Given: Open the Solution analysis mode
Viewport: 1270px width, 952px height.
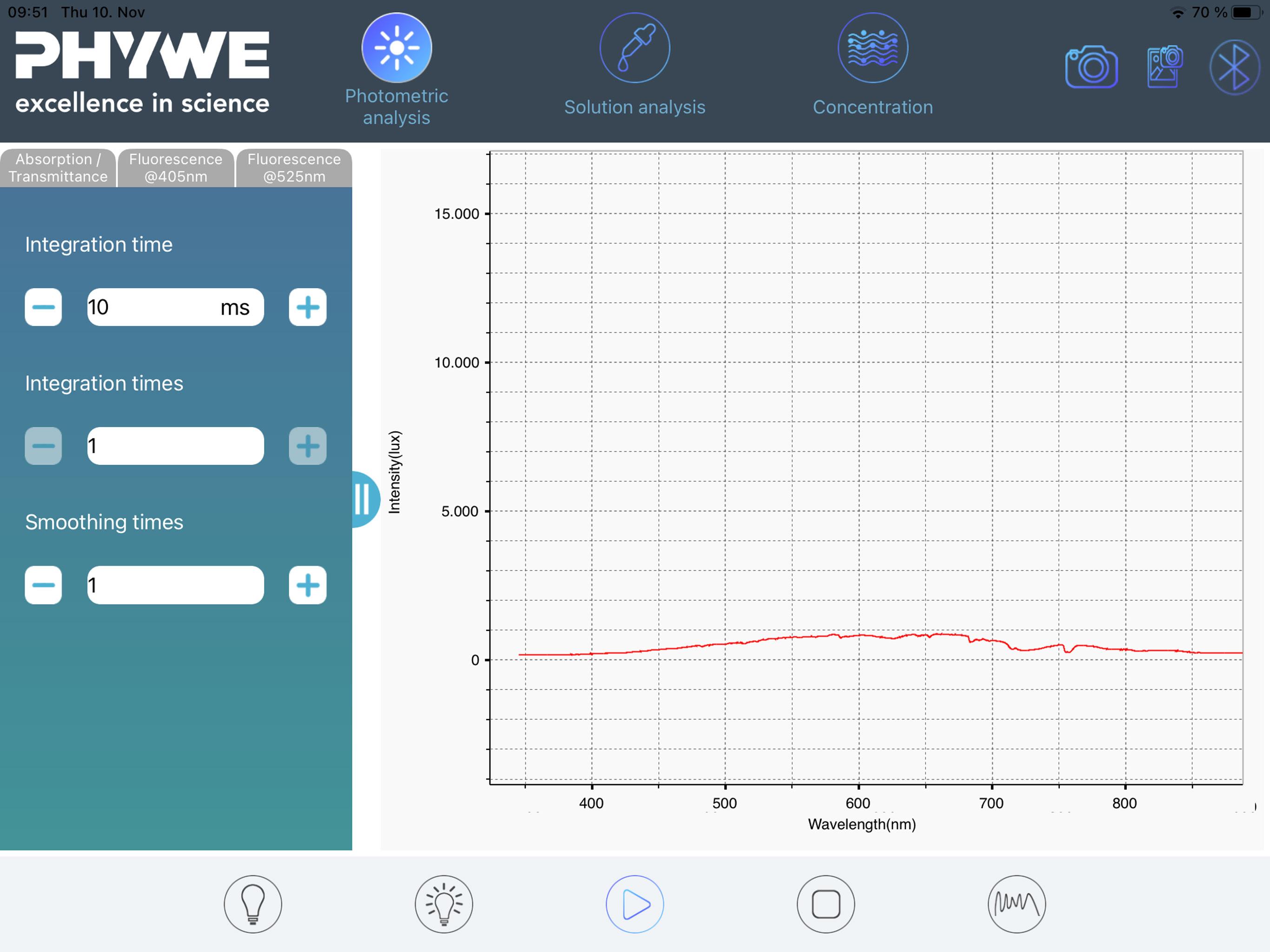Looking at the screenshot, I should [635, 48].
